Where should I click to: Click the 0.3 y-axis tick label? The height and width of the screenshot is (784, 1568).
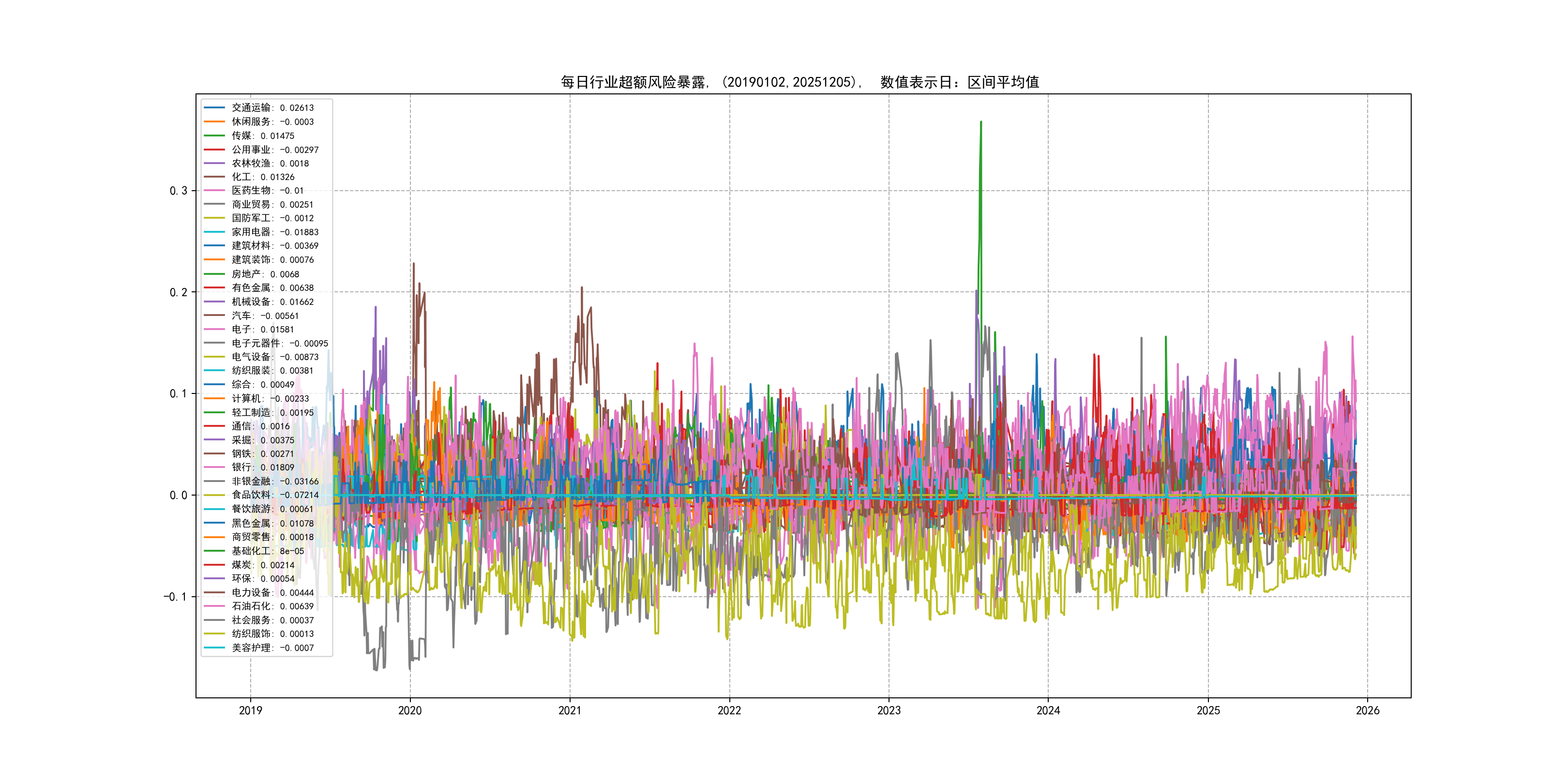tap(179, 191)
